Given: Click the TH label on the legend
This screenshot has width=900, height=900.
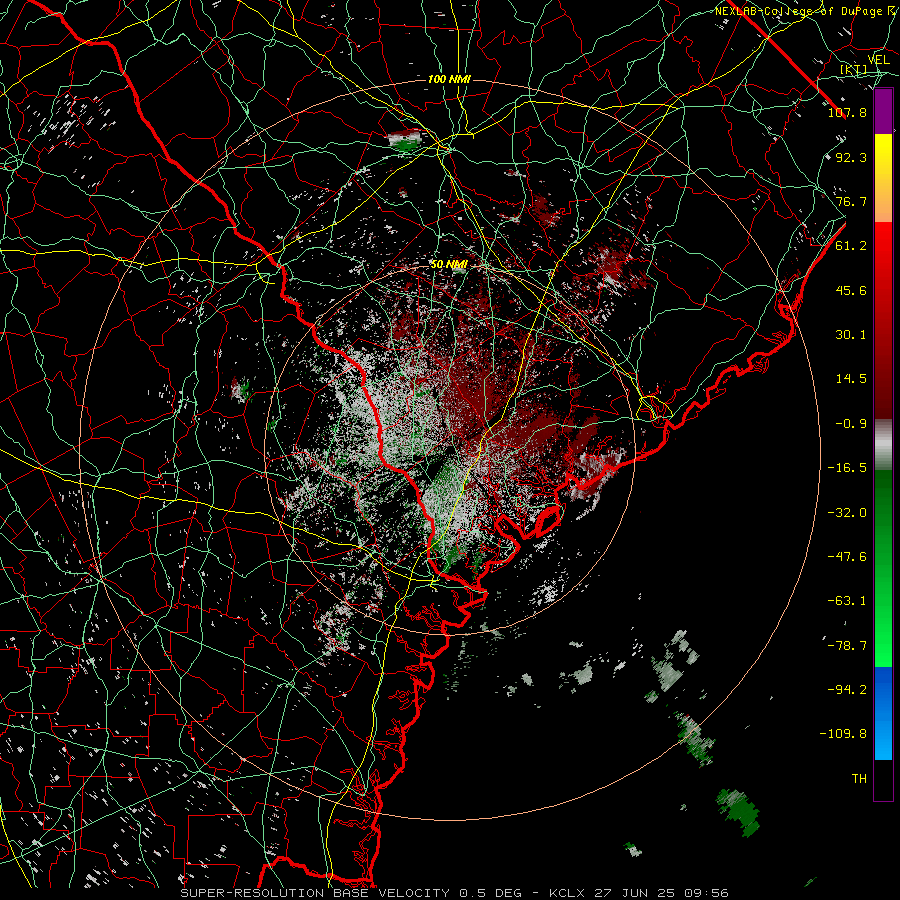Looking at the screenshot, I should (x=859, y=779).
